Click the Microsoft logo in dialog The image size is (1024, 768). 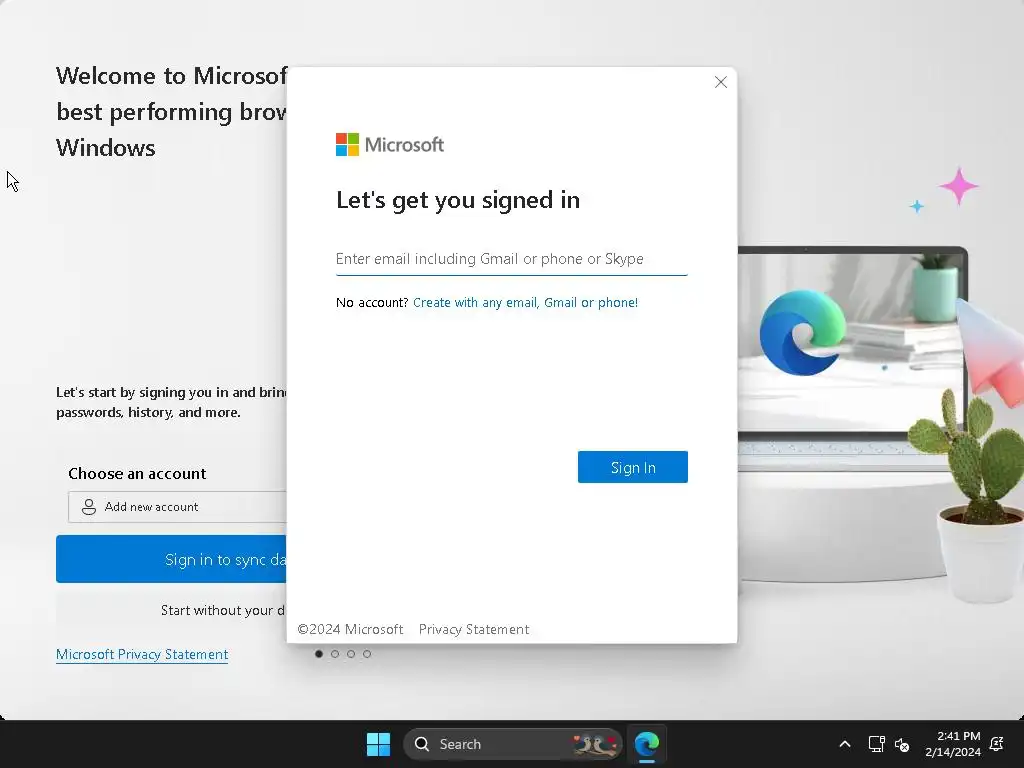390,144
